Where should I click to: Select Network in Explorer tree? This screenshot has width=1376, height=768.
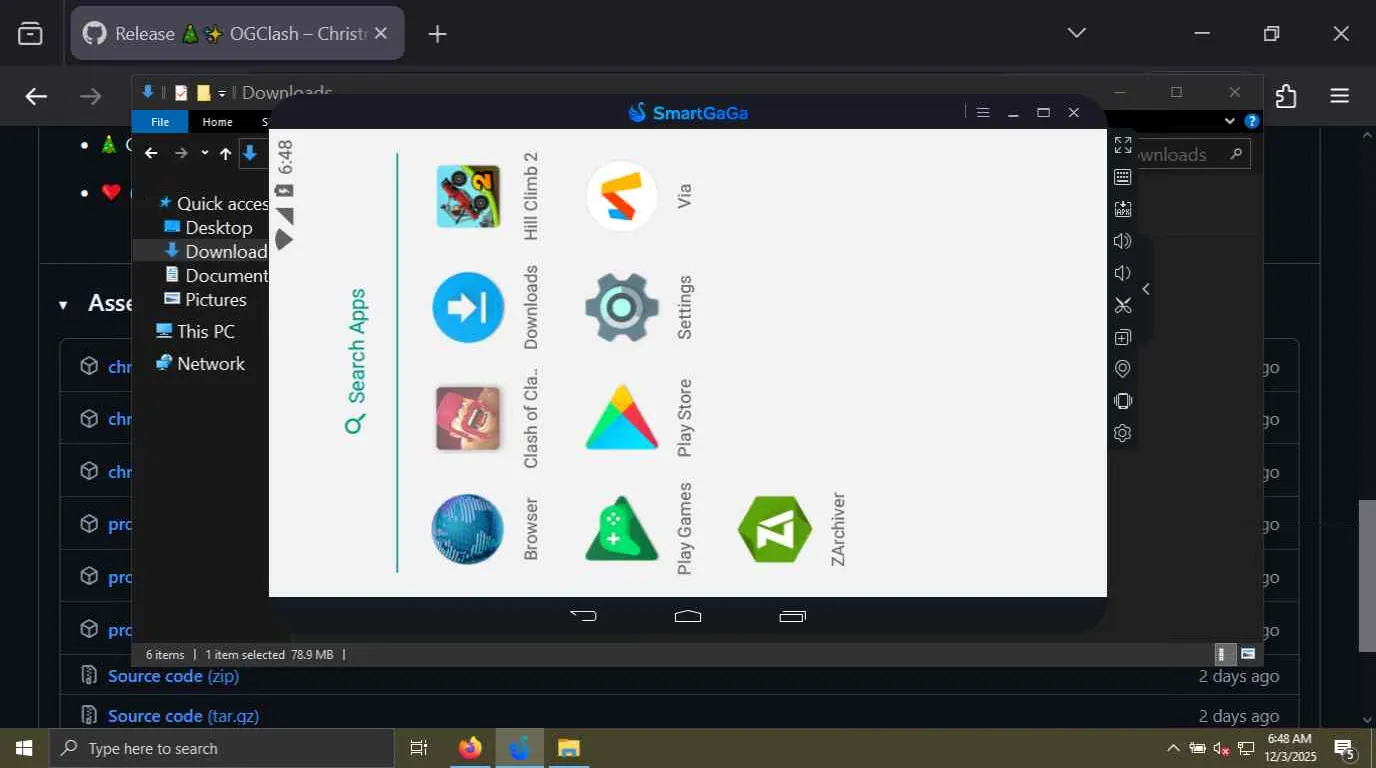click(x=200, y=363)
